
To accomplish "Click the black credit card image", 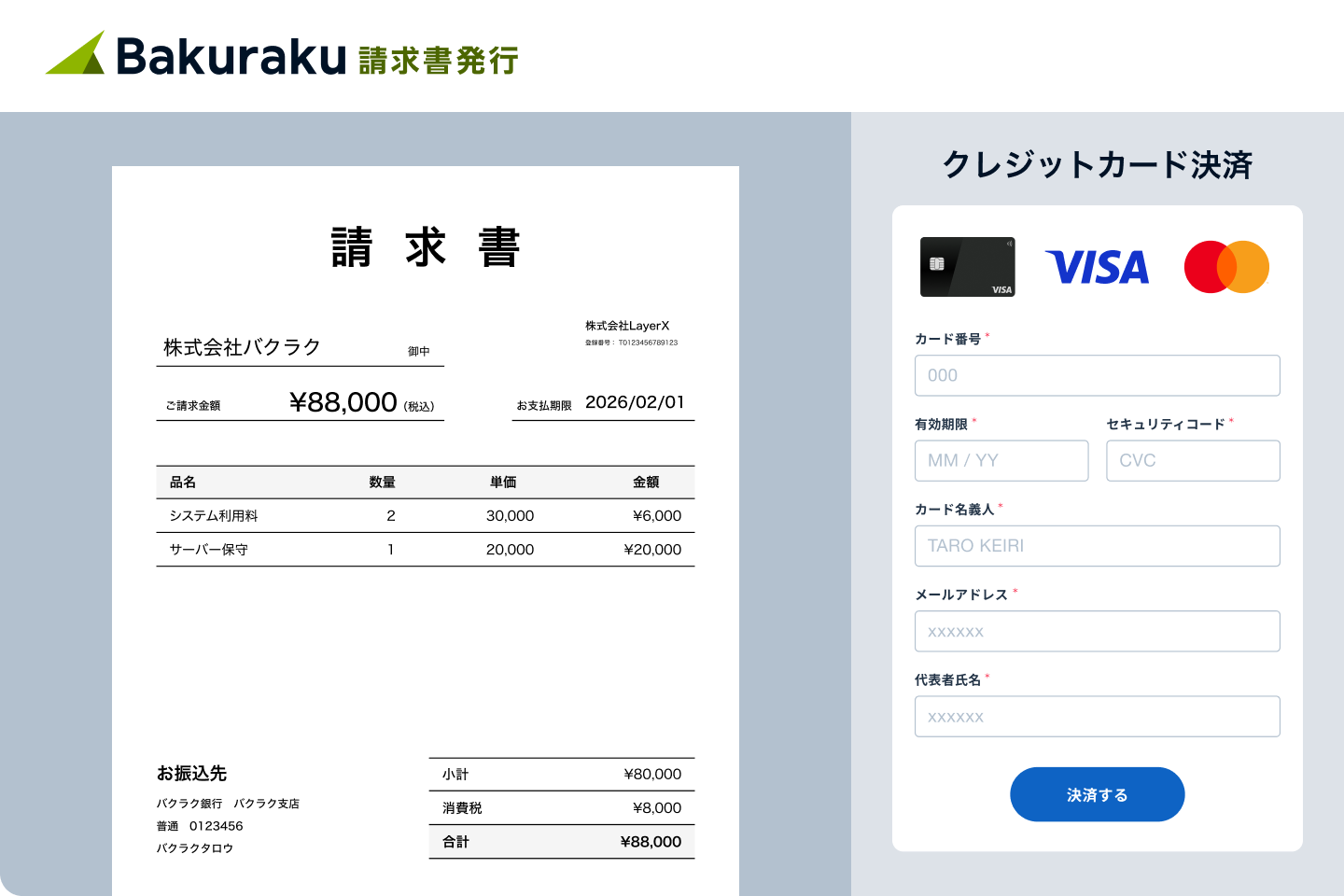I will pyautogui.click(x=968, y=267).
